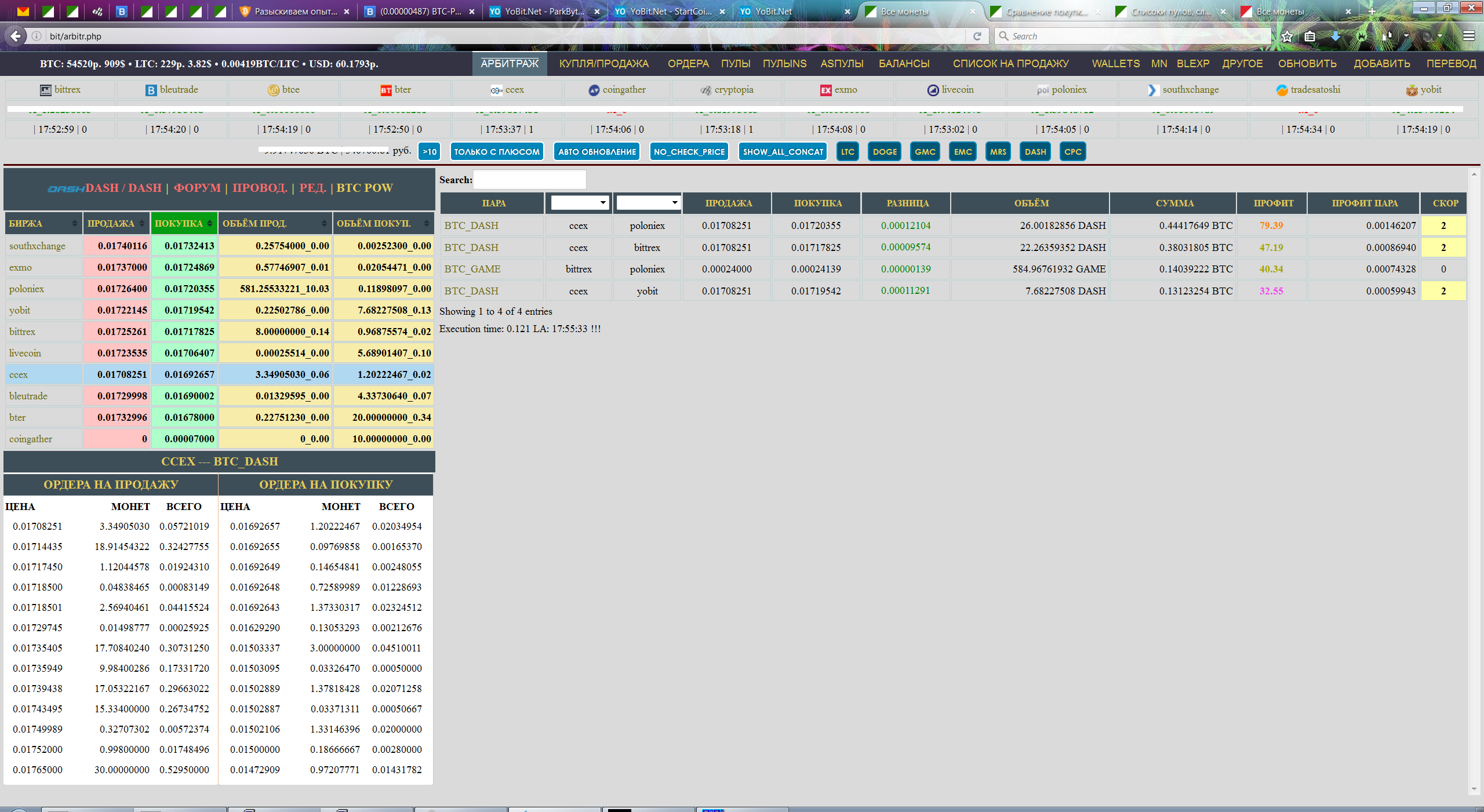Screen dimensions: 1484x812
Task: Click ОБНОВИТЬ in the top navigation
Action: (x=1307, y=64)
